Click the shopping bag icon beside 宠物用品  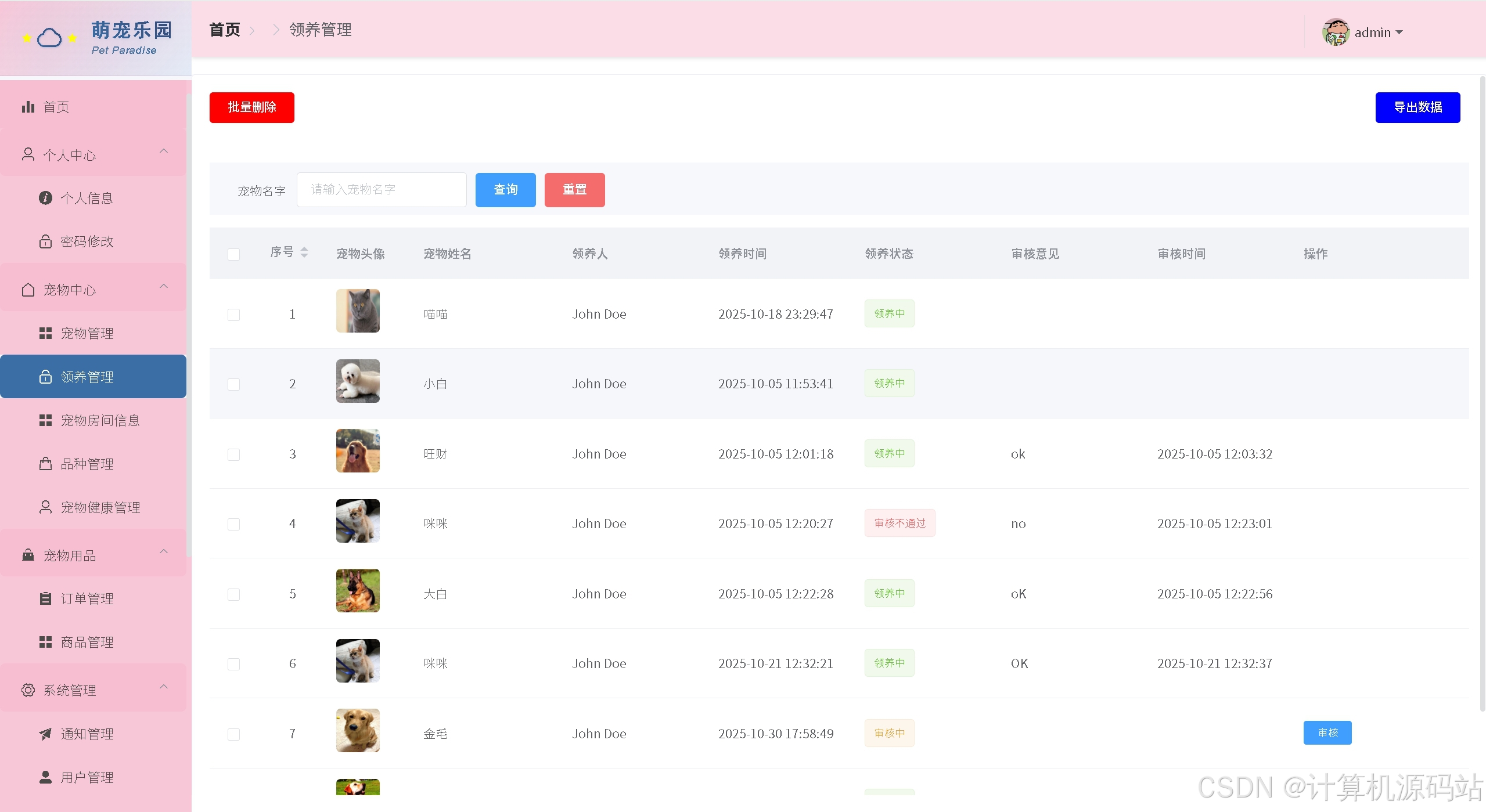[x=28, y=555]
